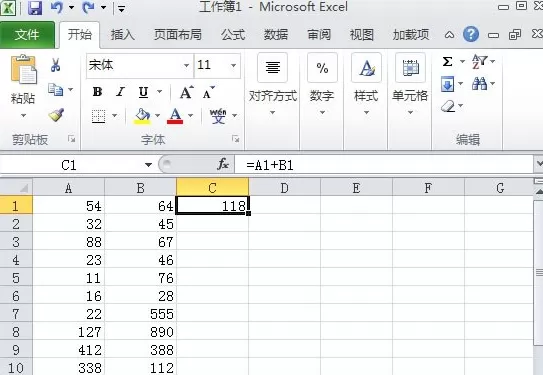Switch to the 公式 ribbon tab
543x375 pixels.
233,35
